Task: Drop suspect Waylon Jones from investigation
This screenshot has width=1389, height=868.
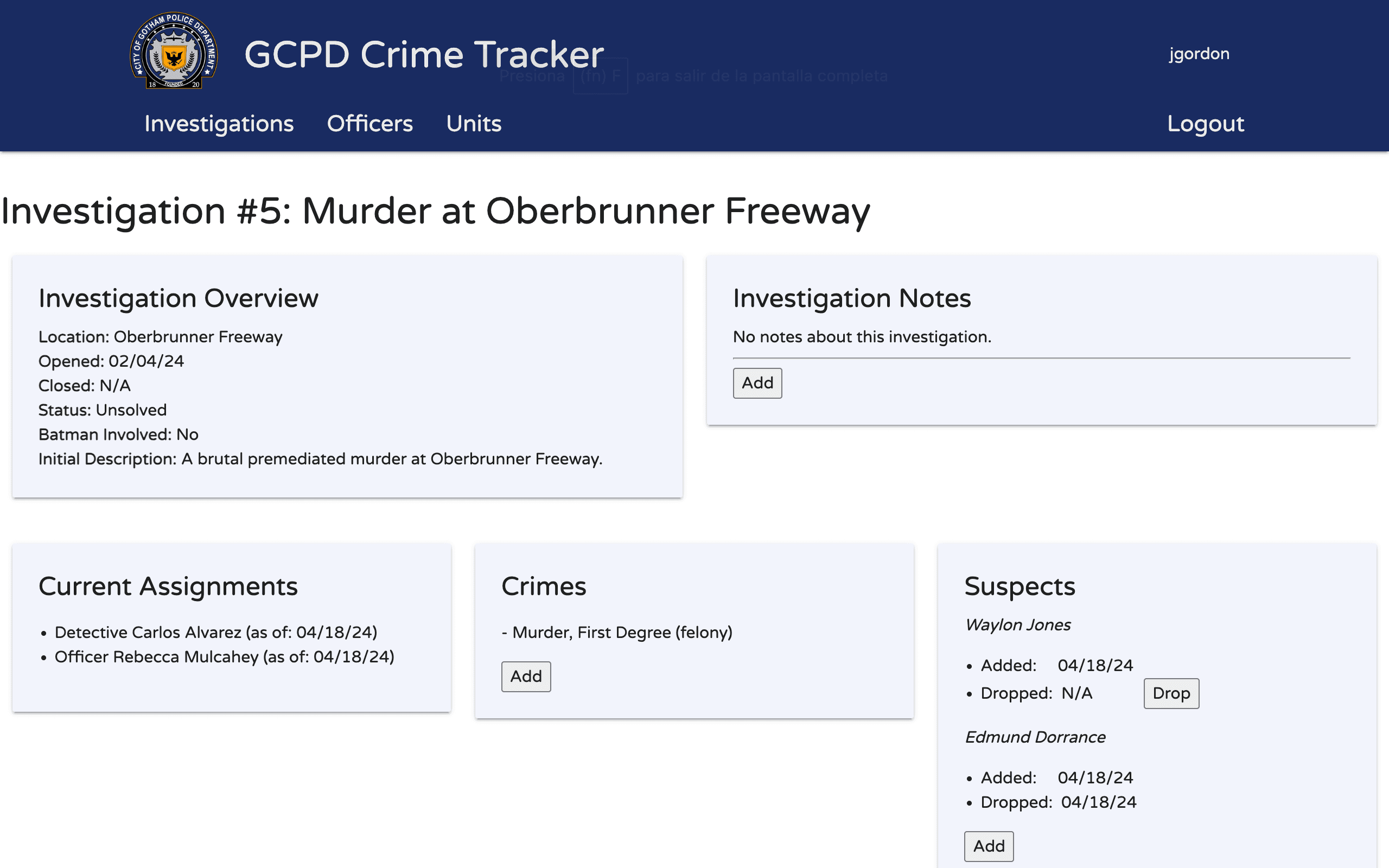Action: click(x=1171, y=693)
